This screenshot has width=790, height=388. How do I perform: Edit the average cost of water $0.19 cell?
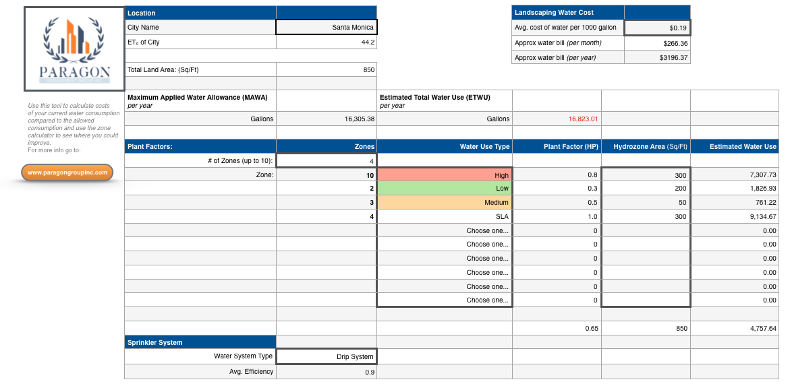pyautogui.click(x=657, y=28)
